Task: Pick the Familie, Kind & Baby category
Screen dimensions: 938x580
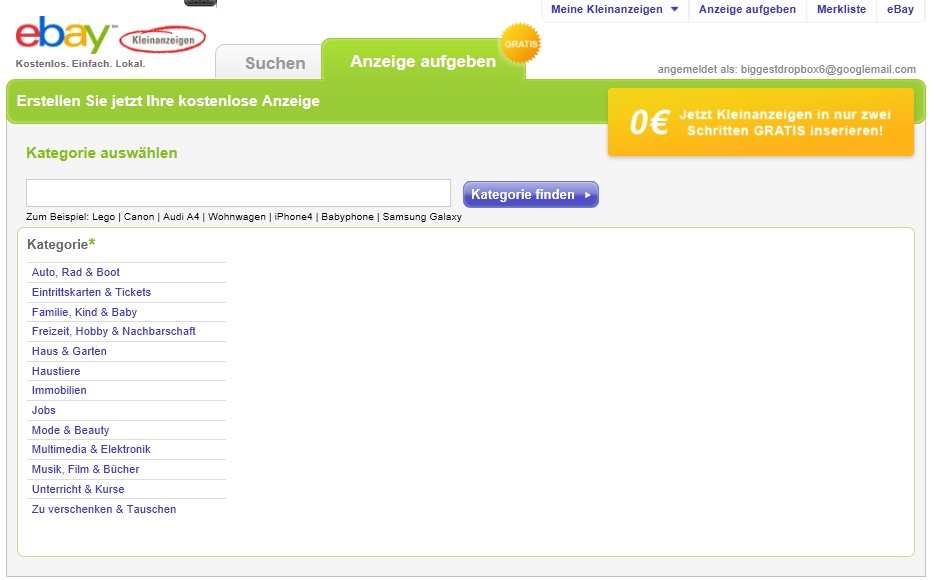Action: click(x=84, y=313)
